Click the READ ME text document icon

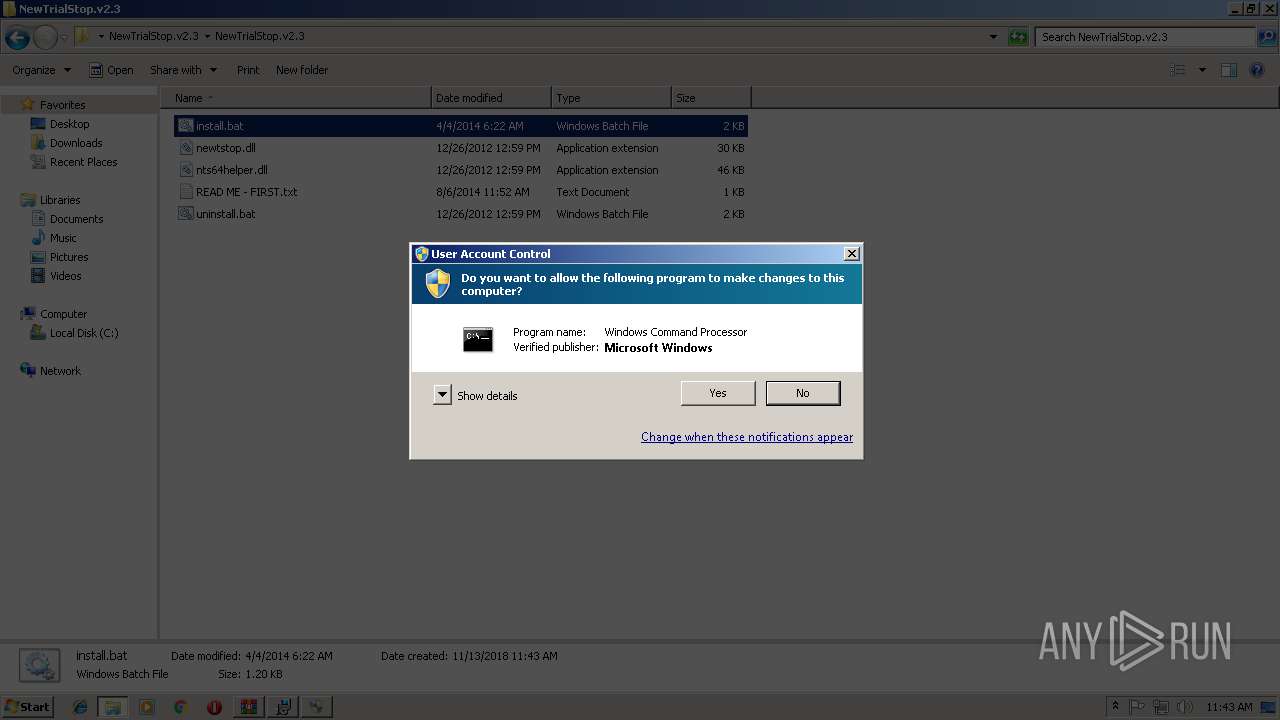coord(186,192)
